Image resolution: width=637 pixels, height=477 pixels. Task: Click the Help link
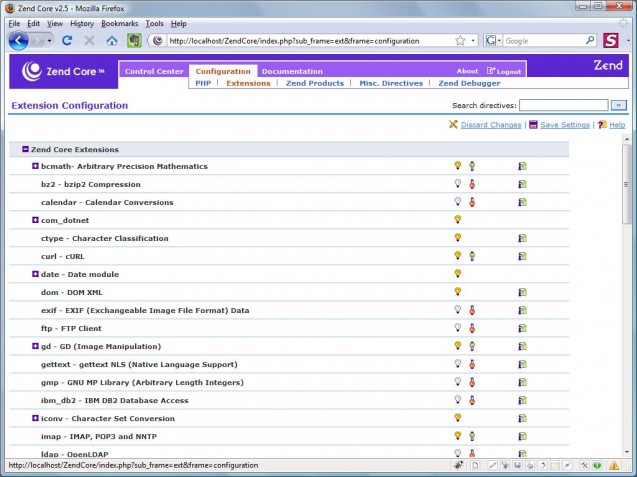(617, 125)
